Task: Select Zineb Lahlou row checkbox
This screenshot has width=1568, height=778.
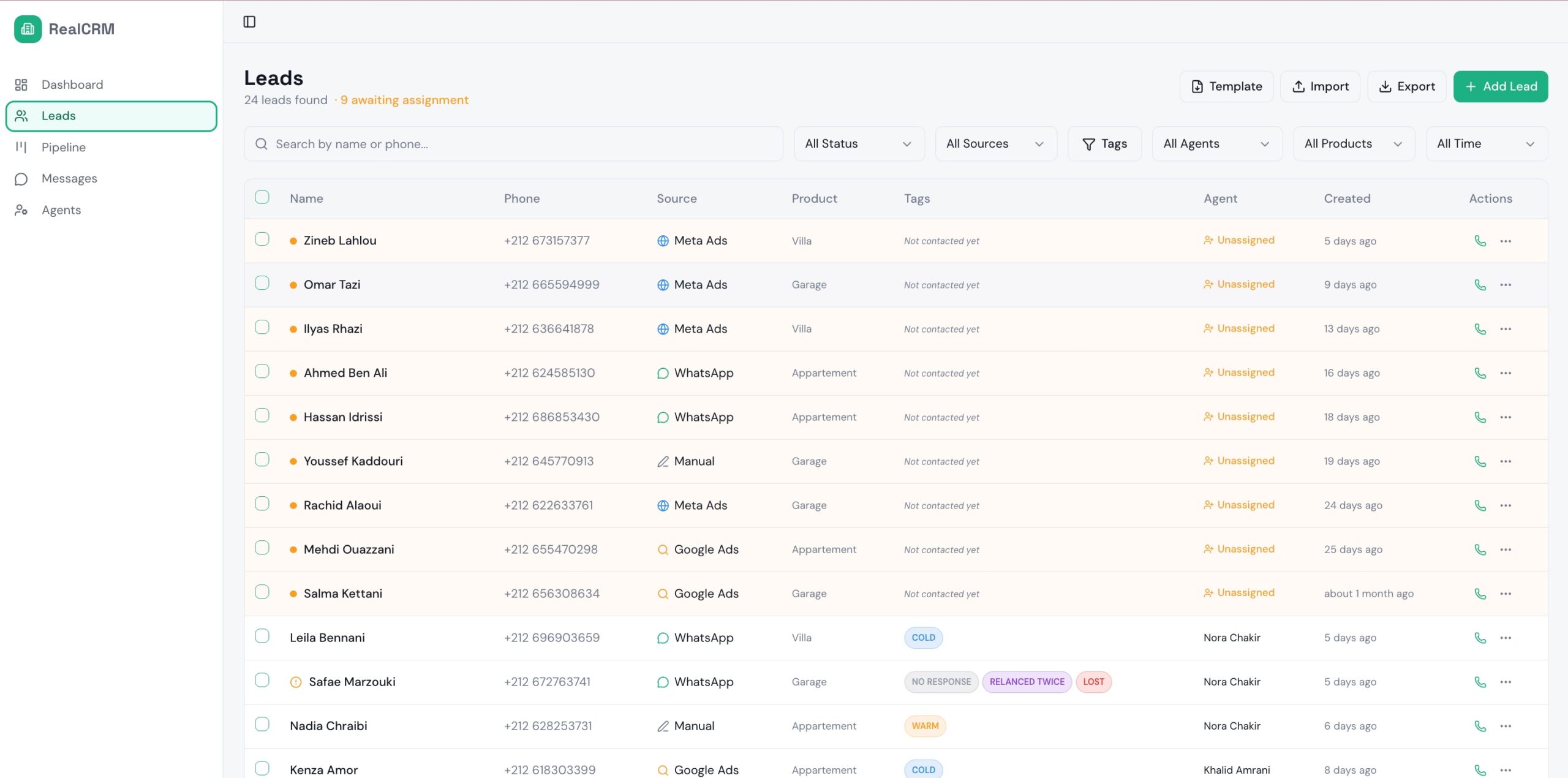Action: [x=262, y=239]
